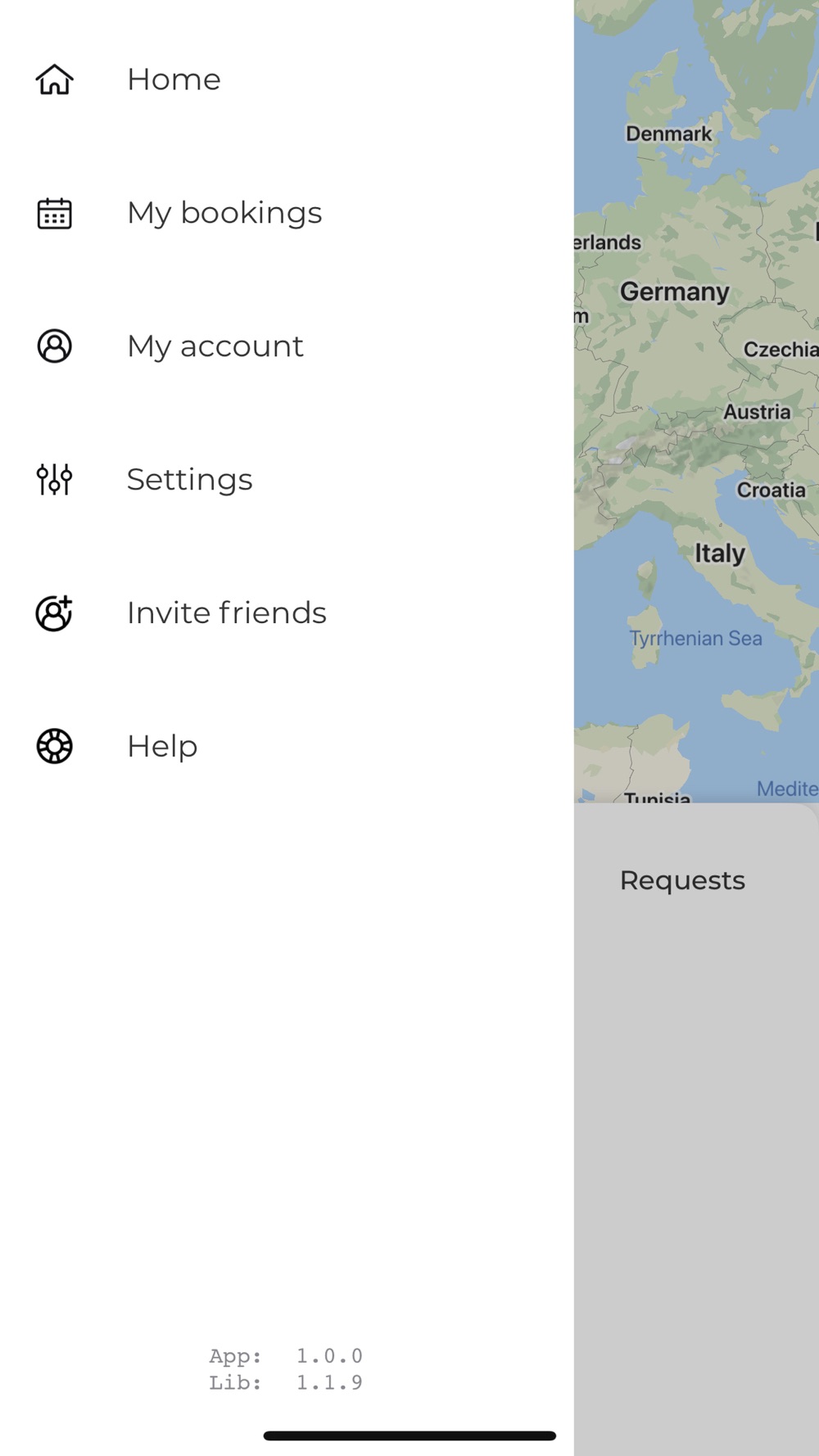Viewport: 819px width, 1456px height.
Task: Select My account label
Action: (215, 346)
